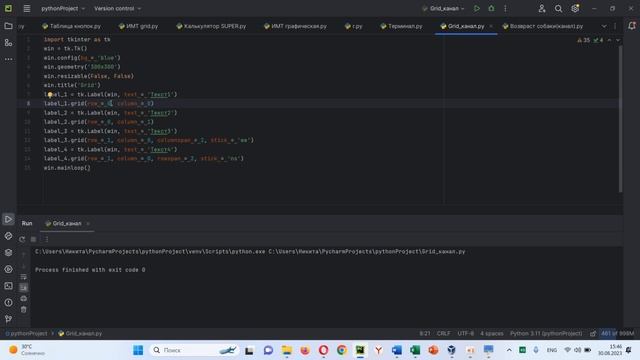640x360 pixels.
Task: Open the Code With Me user icon
Action: click(542, 8)
